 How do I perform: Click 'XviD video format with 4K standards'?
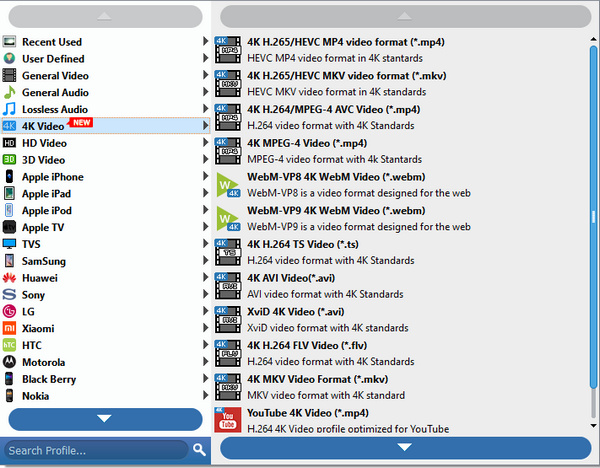click(328, 328)
